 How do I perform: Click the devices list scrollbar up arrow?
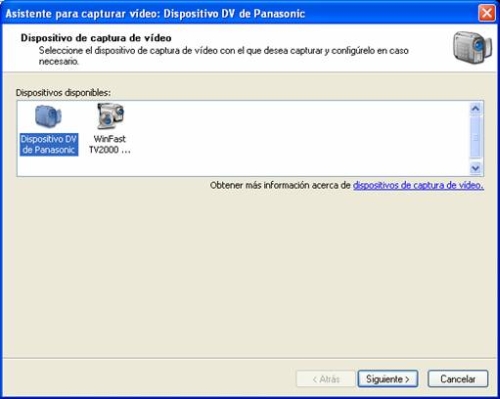(475, 109)
